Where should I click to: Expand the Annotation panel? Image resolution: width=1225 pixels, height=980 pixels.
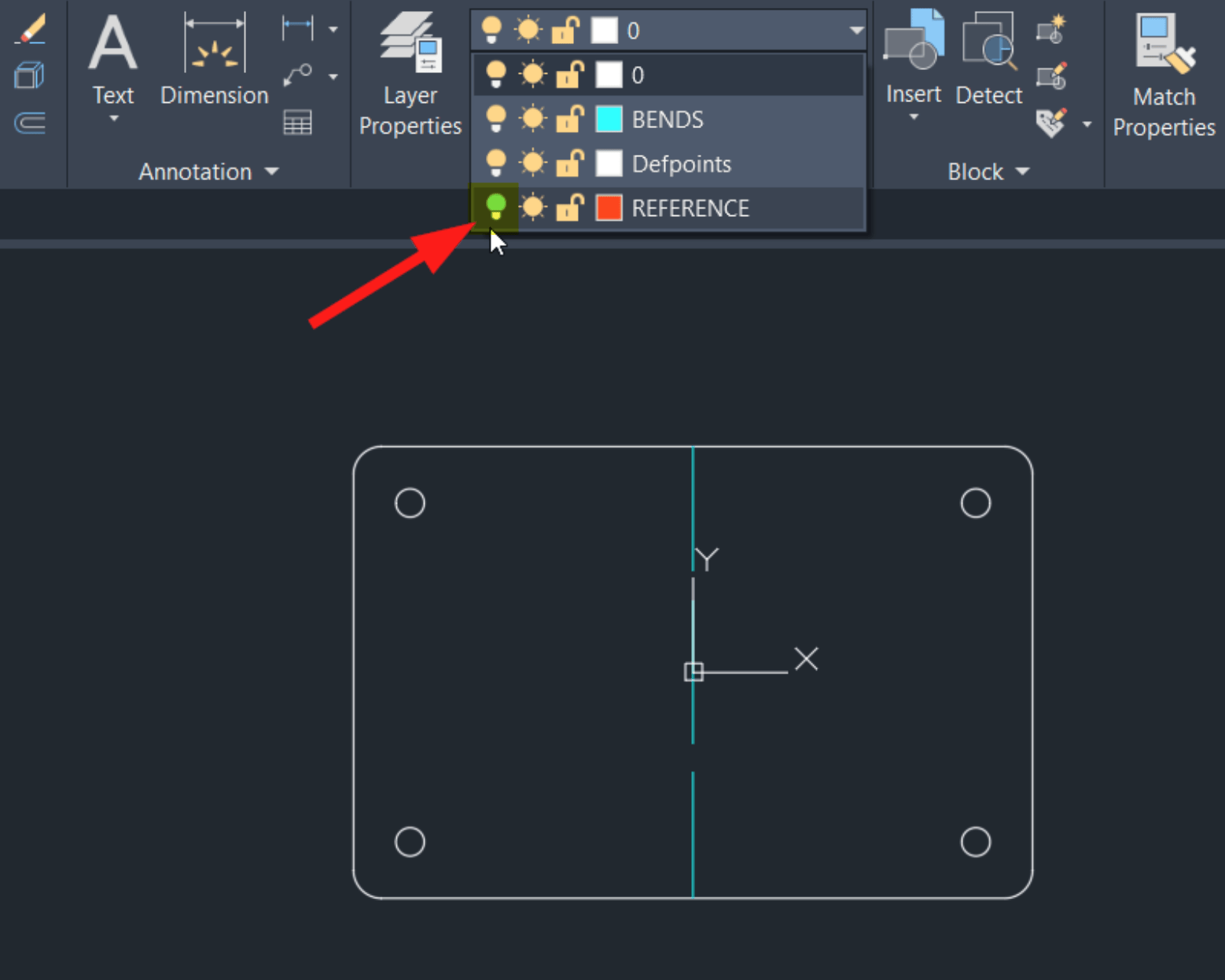coord(271,171)
